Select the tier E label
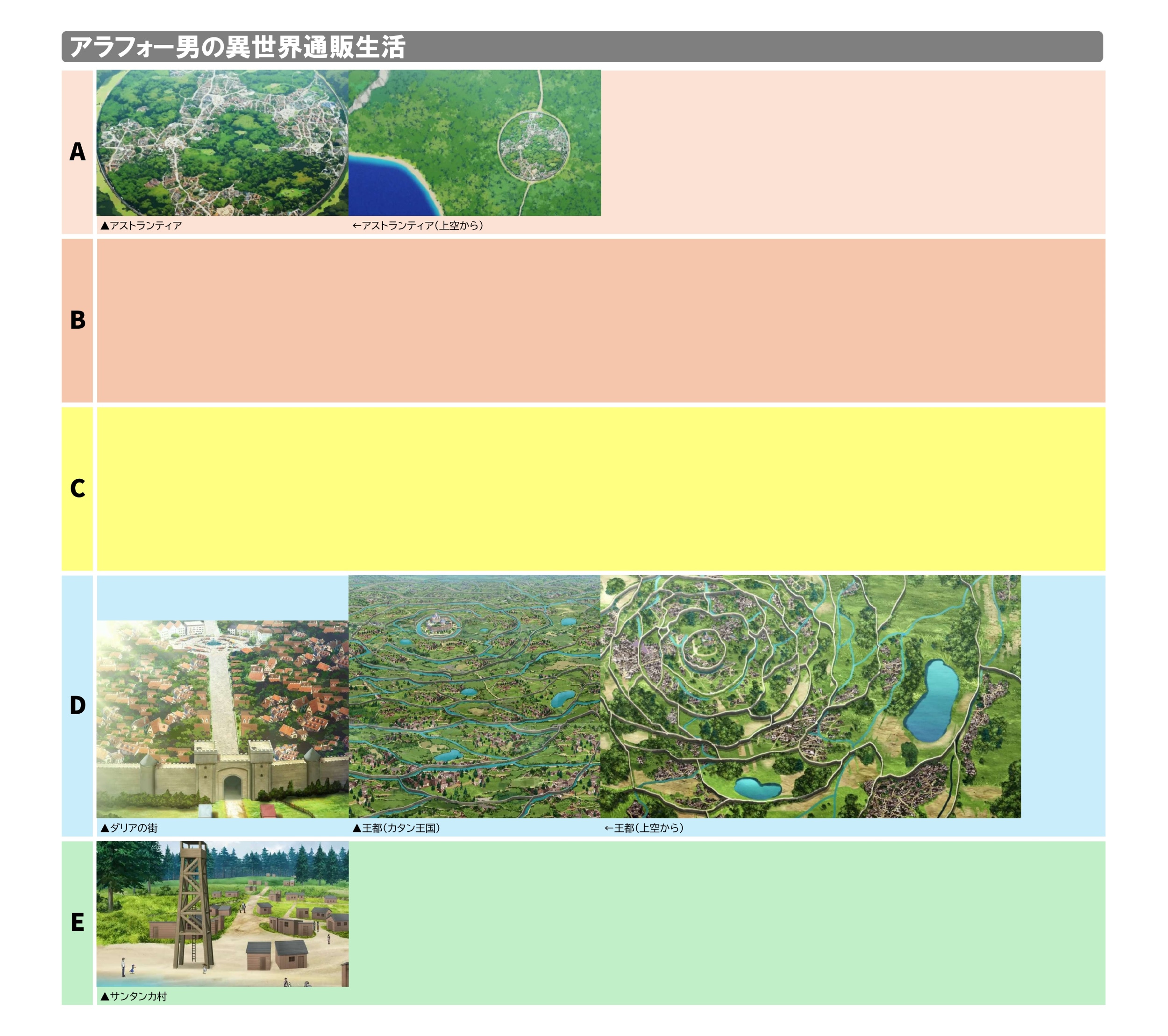 tap(77, 923)
